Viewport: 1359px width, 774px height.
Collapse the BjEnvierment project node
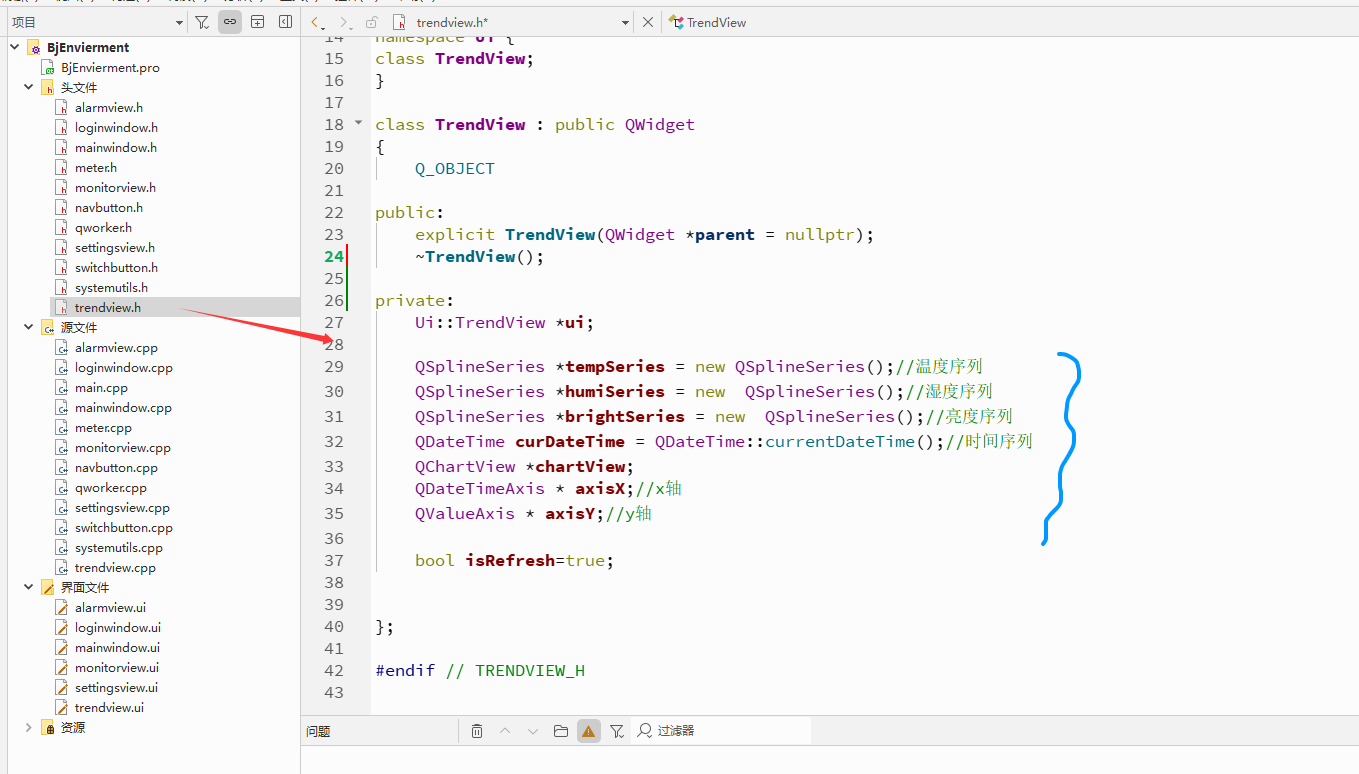click(15, 47)
